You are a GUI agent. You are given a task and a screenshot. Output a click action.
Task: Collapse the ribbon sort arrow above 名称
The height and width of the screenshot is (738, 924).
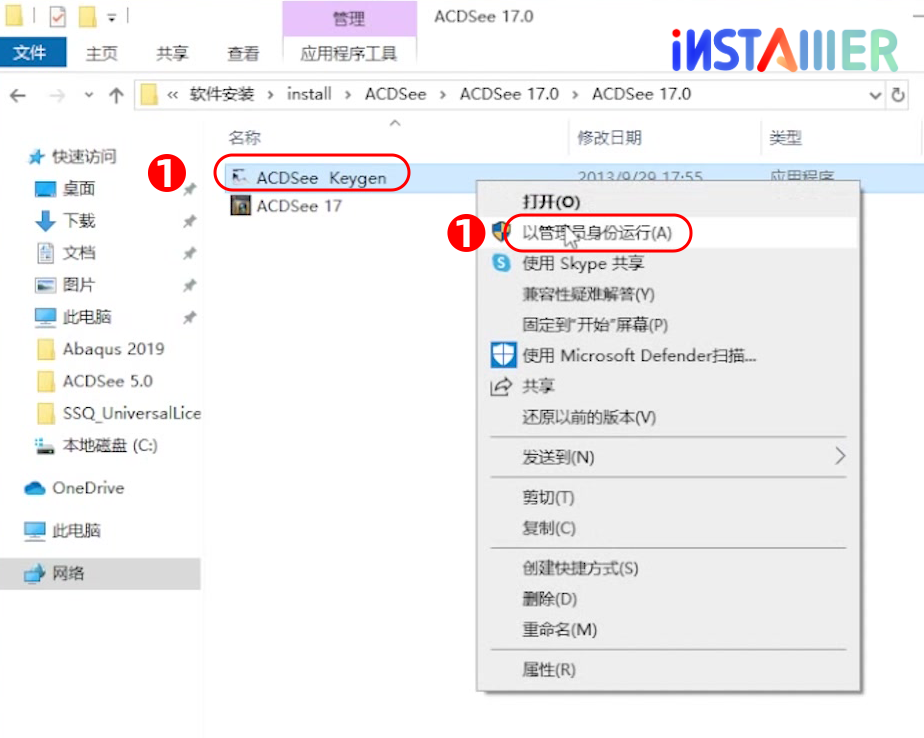pos(395,123)
